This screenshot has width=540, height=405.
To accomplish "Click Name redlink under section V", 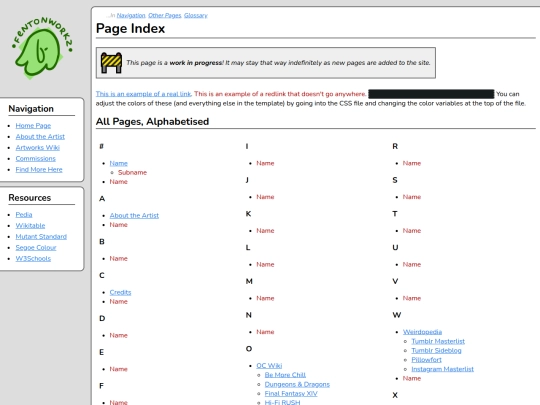I will pyautogui.click(x=412, y=298).
